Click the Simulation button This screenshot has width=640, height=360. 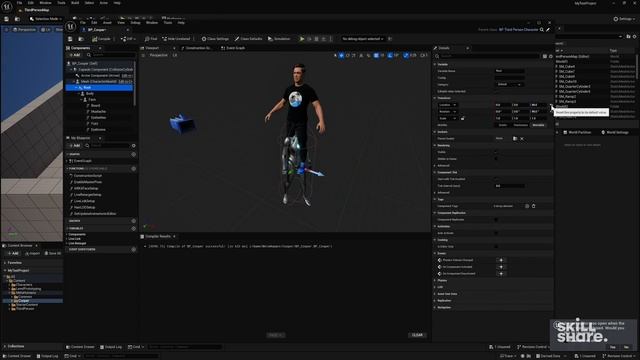279,39
